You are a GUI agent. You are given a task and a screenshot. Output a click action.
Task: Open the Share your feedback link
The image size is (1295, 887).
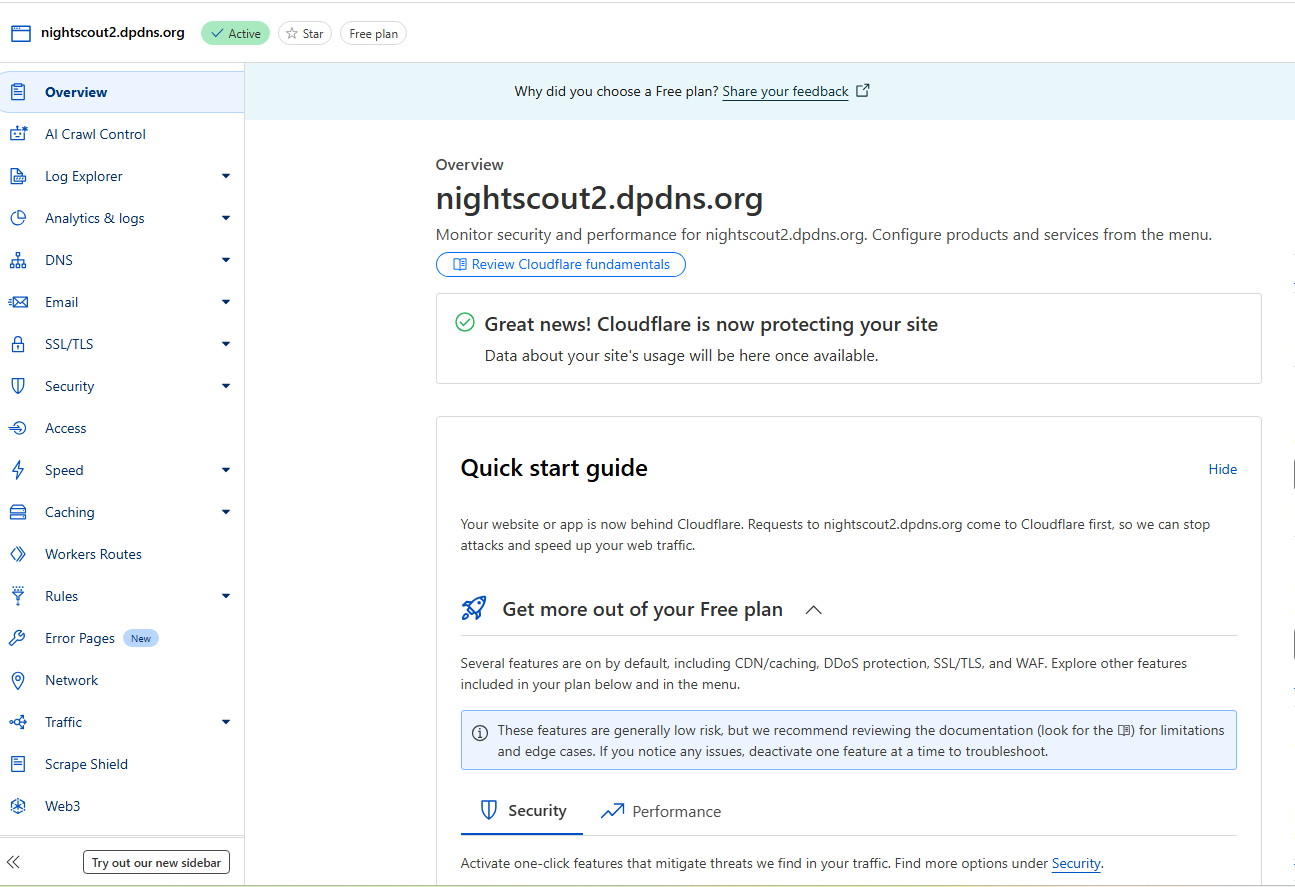(785, 91)
